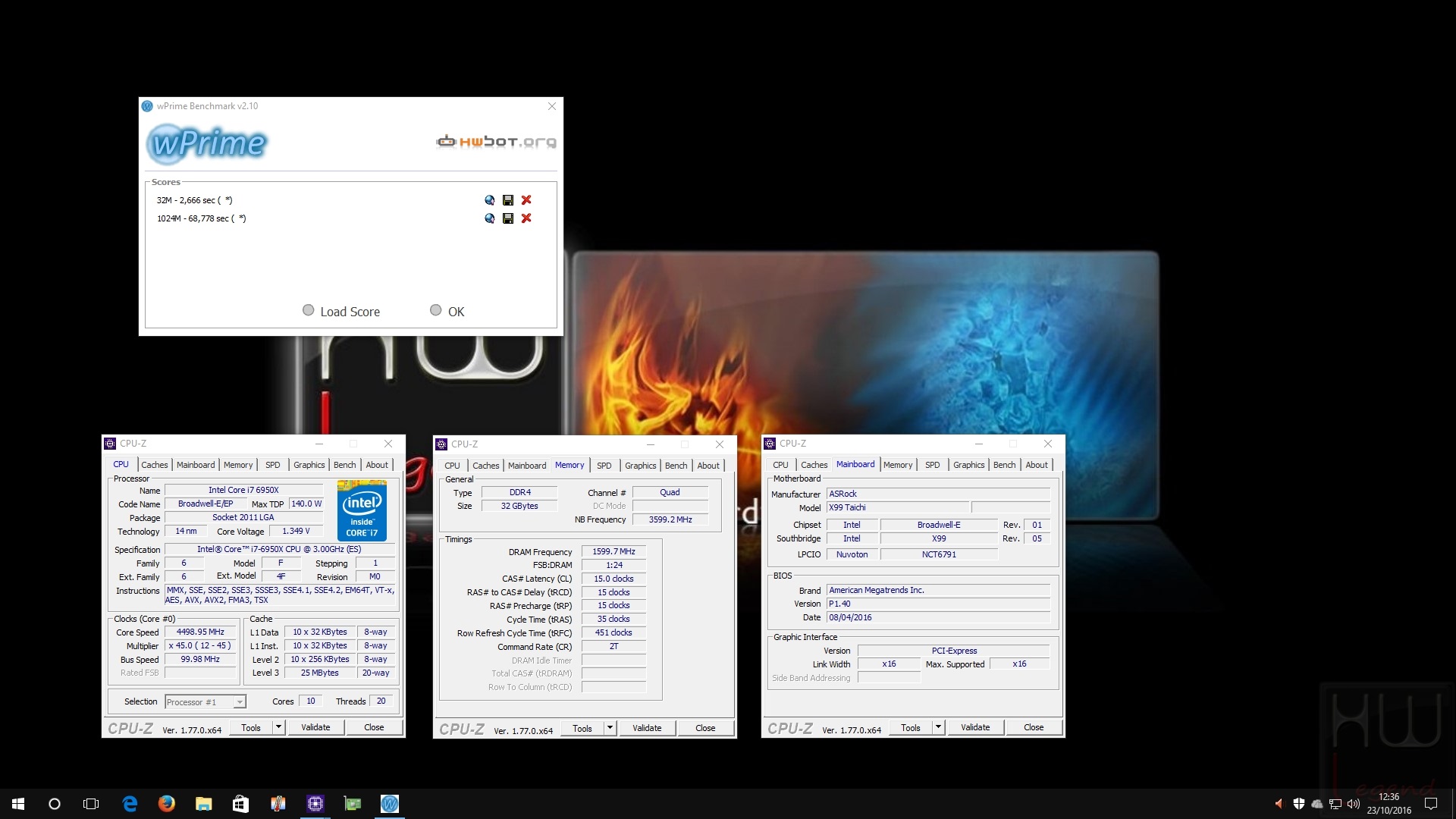1456x819 pixels.
Task: Click the Max TDP 140.0 W value
Action: coord(306,504)
